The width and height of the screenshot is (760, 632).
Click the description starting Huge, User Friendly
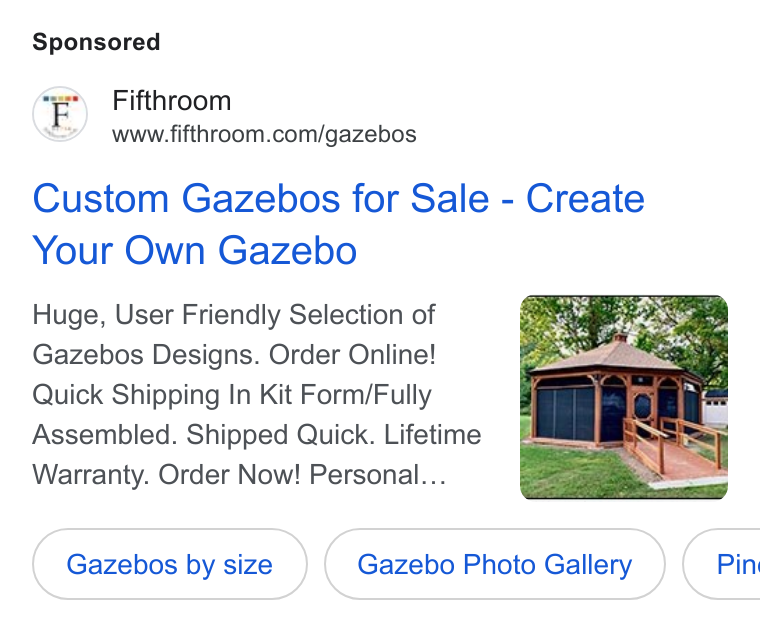(x=257, y=395)
